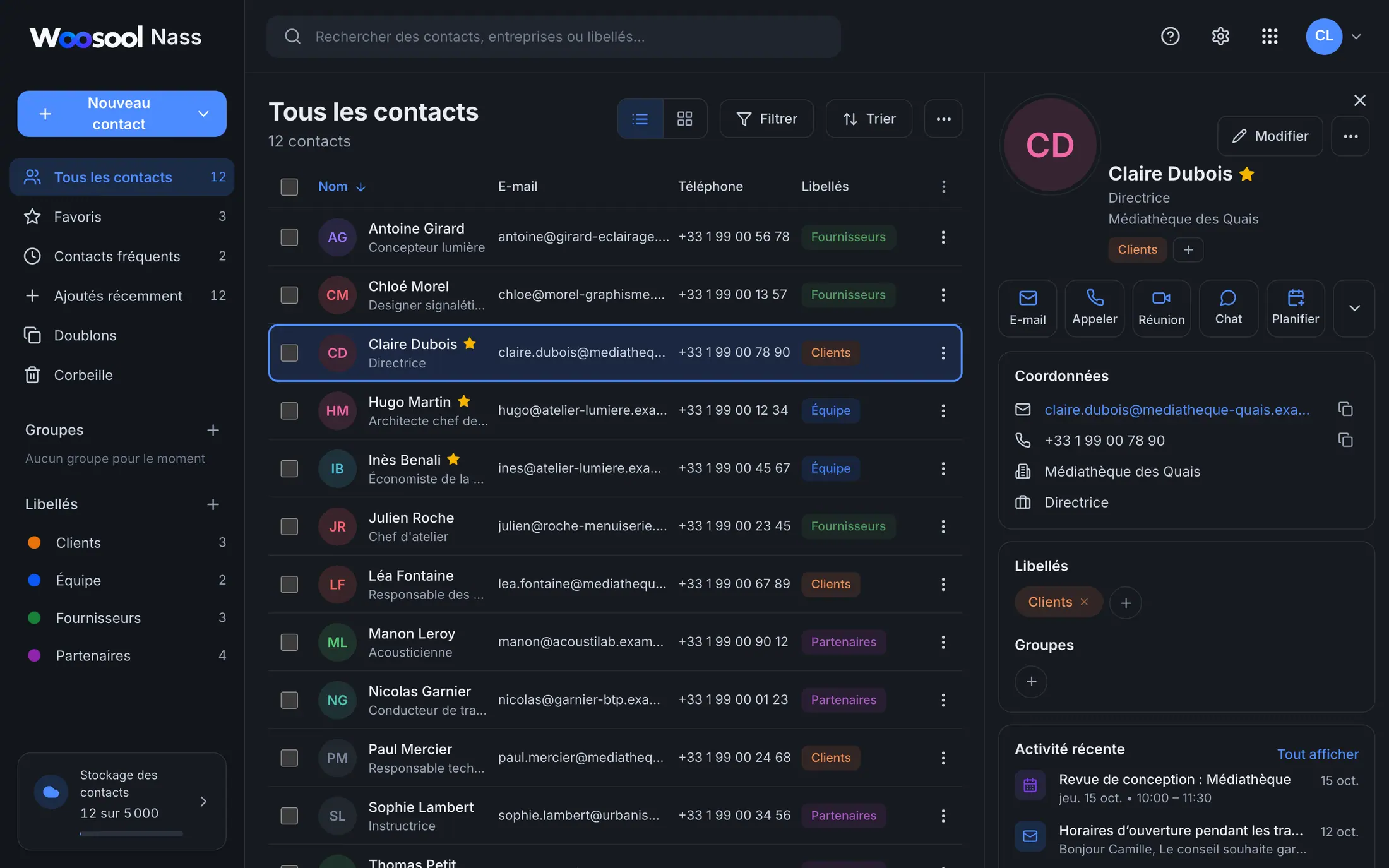Open column options menu in table header

point(943,187)
